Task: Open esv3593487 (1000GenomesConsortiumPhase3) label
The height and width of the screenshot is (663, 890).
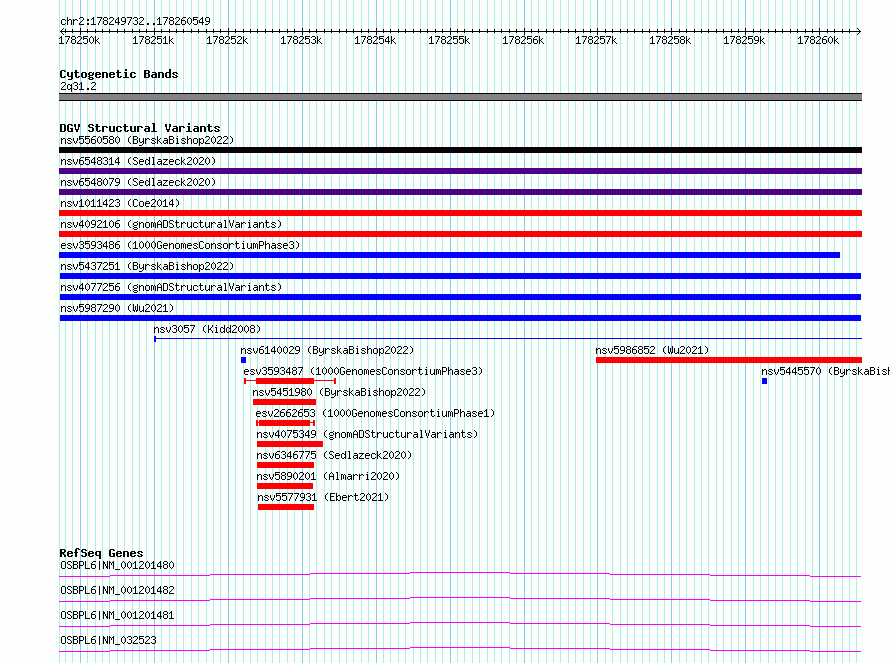Action: click(363, 371)
